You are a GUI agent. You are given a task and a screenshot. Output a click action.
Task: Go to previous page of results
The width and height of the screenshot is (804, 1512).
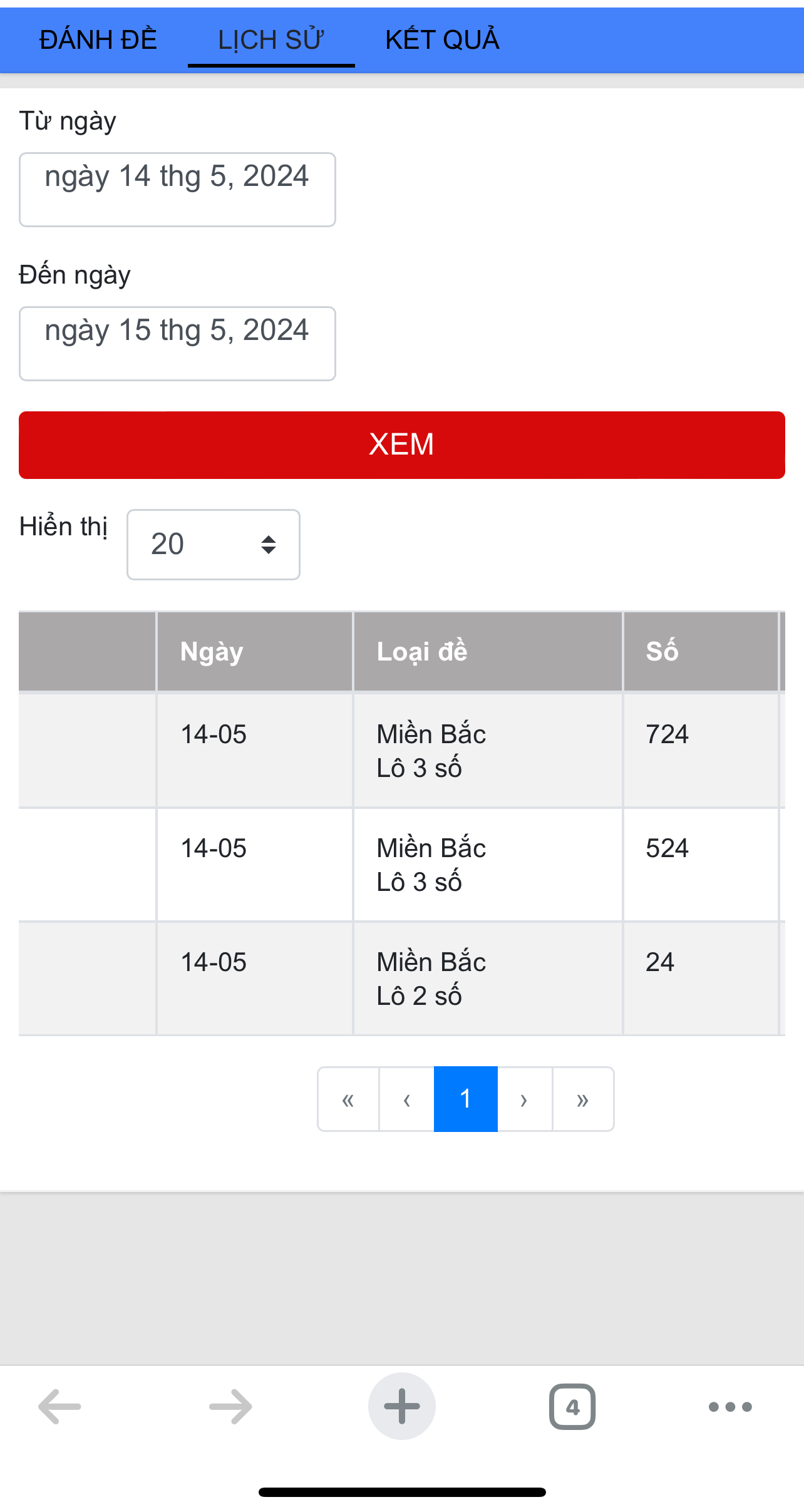pos(406,1099)
